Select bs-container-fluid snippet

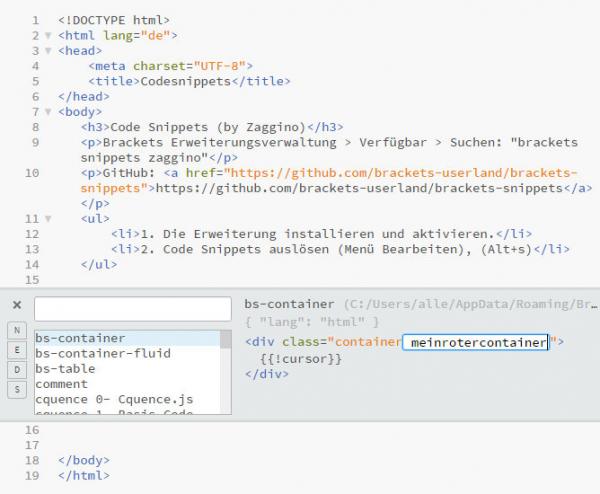pyautogui.click(x=102, y=353)
